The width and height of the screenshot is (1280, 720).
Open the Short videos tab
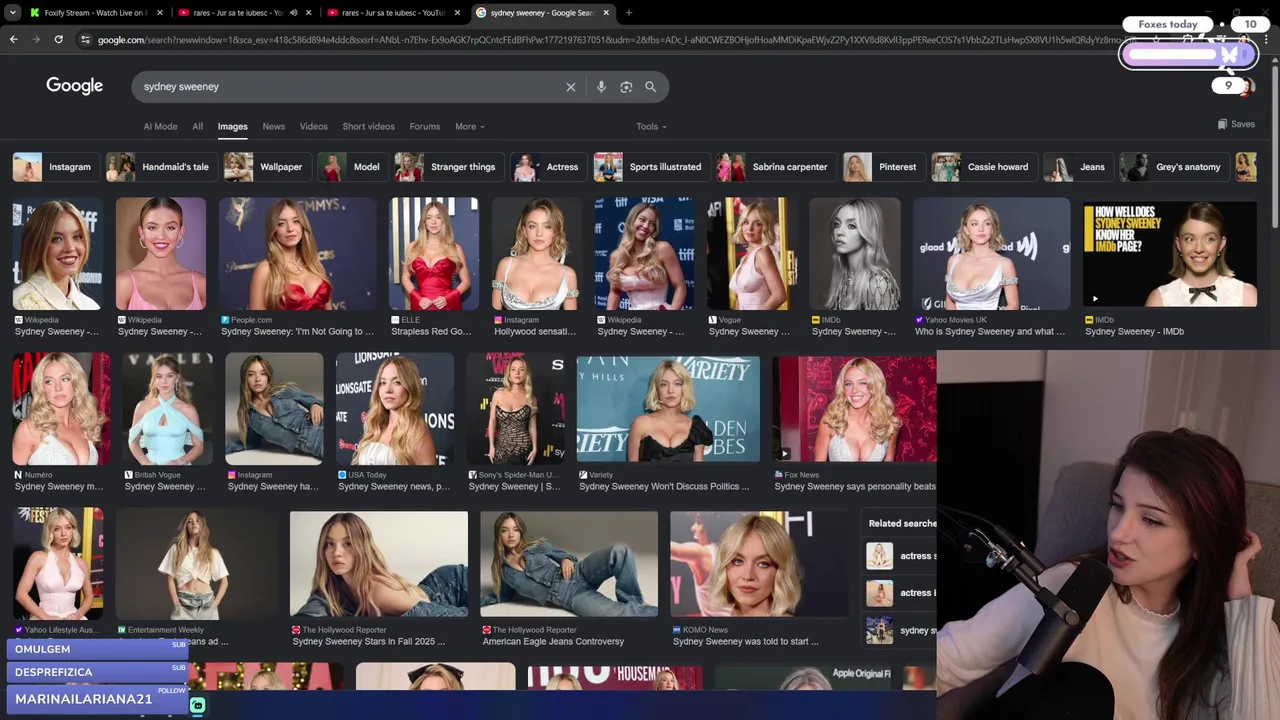(x=368, y=127)
